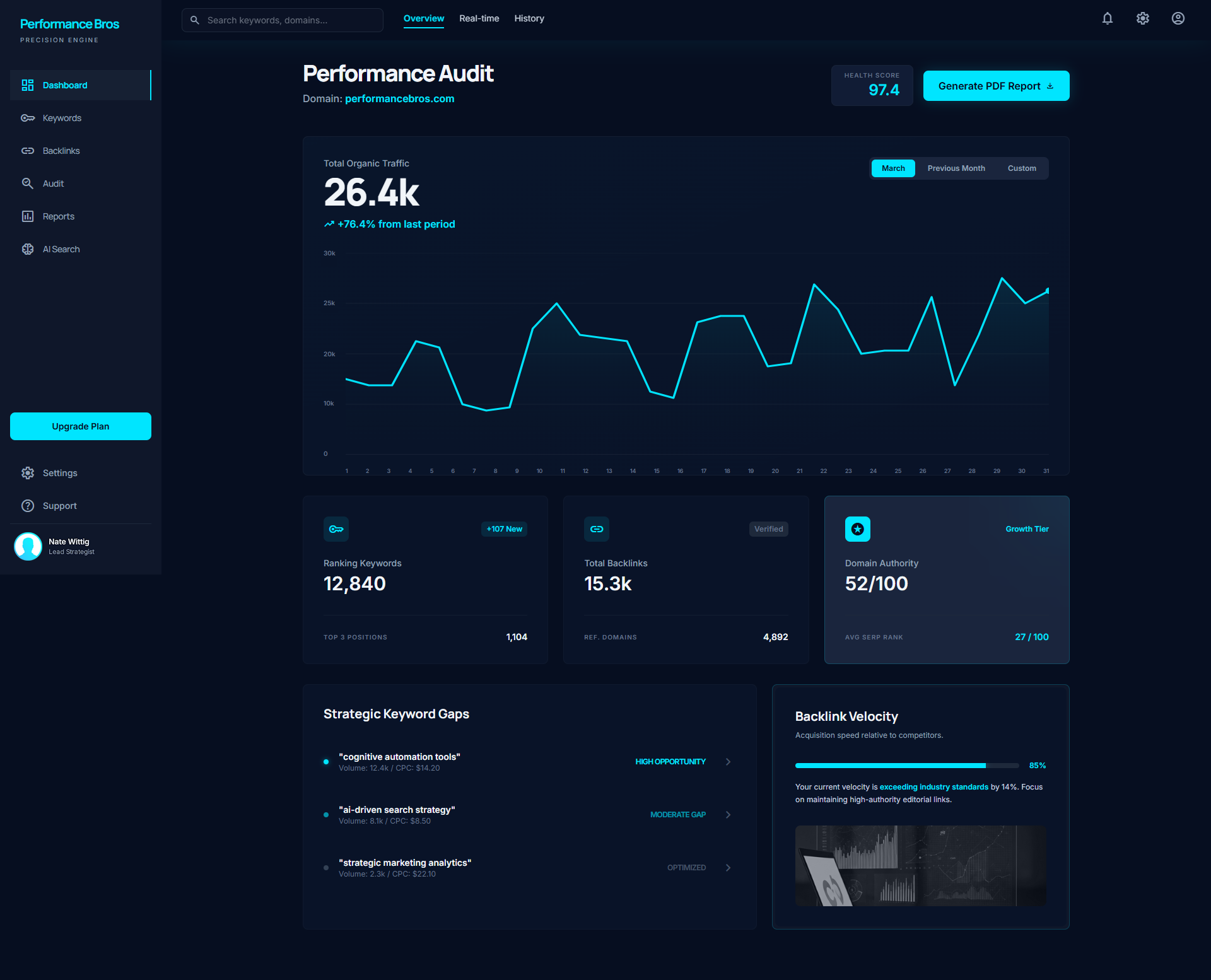This screenshot has height=980, width=1211.
Task: Activate the March period toggle
Action: click(893, 168)
